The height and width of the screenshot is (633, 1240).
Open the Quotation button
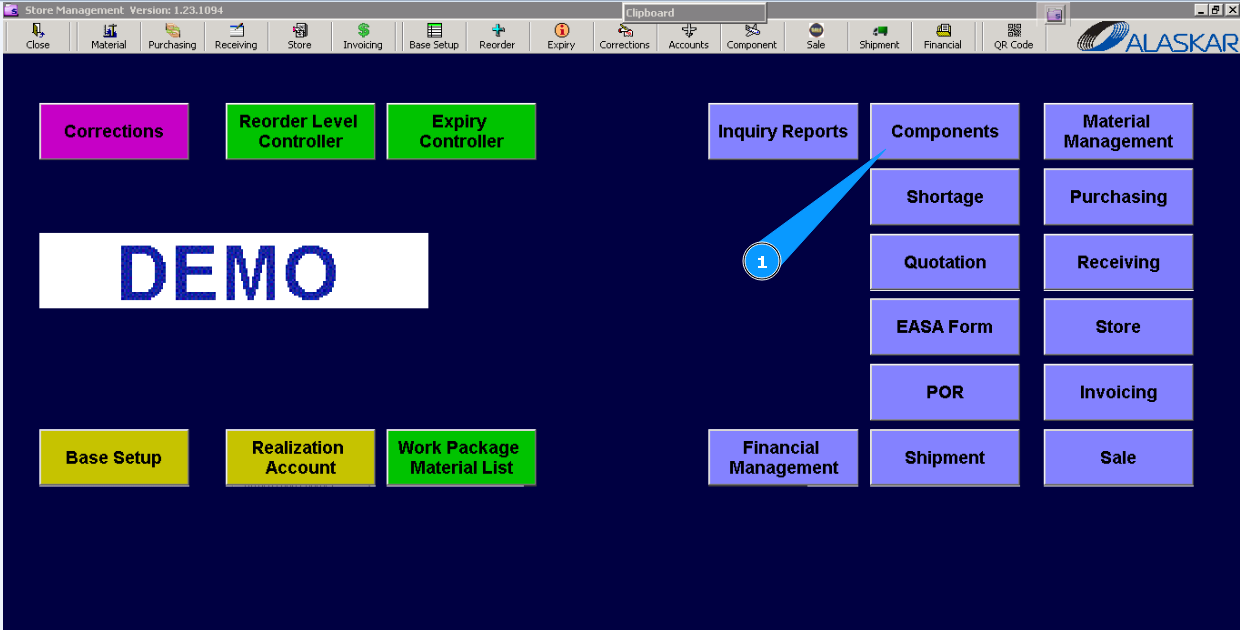[945, 262]
